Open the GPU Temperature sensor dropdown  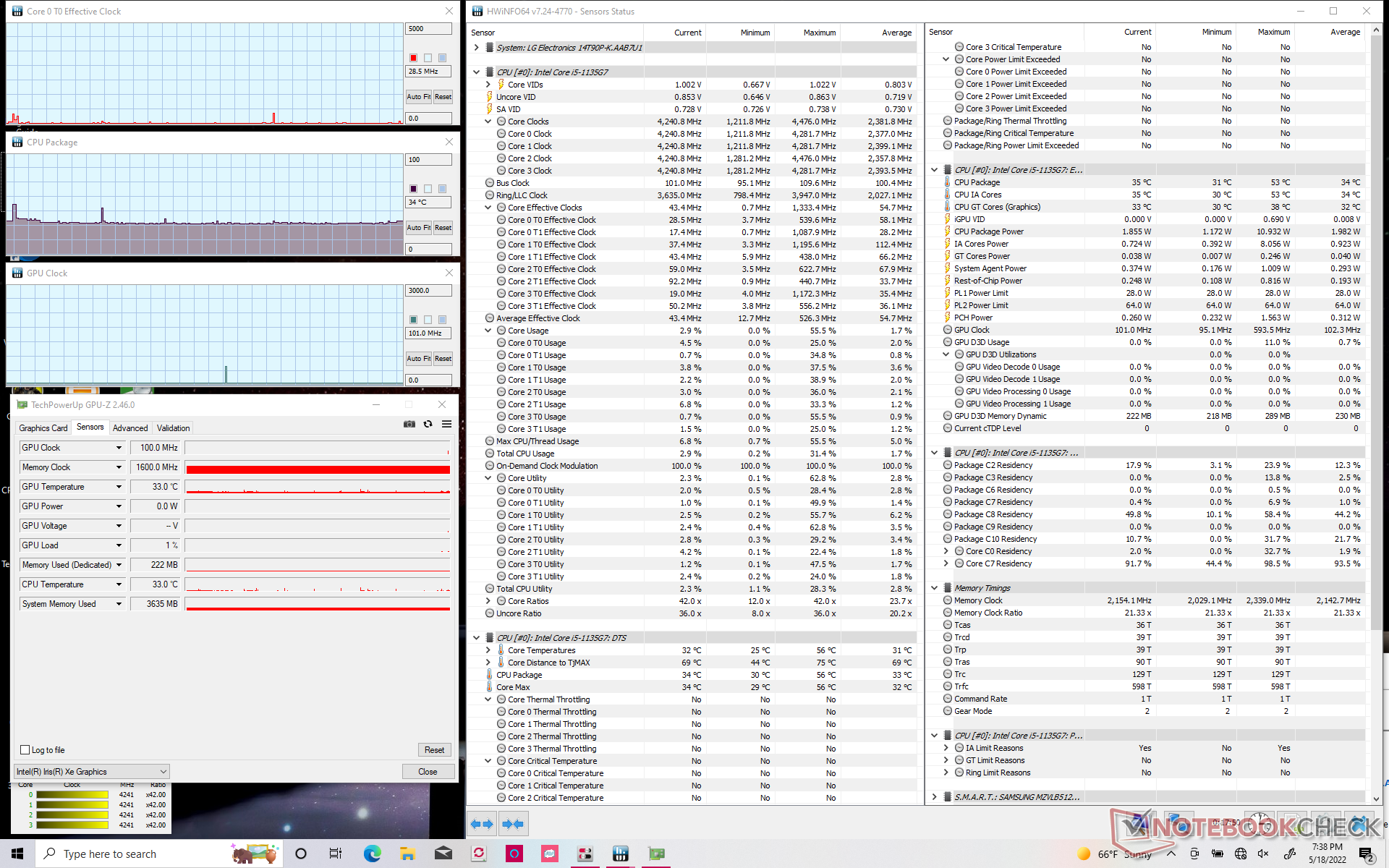(119, 487)
